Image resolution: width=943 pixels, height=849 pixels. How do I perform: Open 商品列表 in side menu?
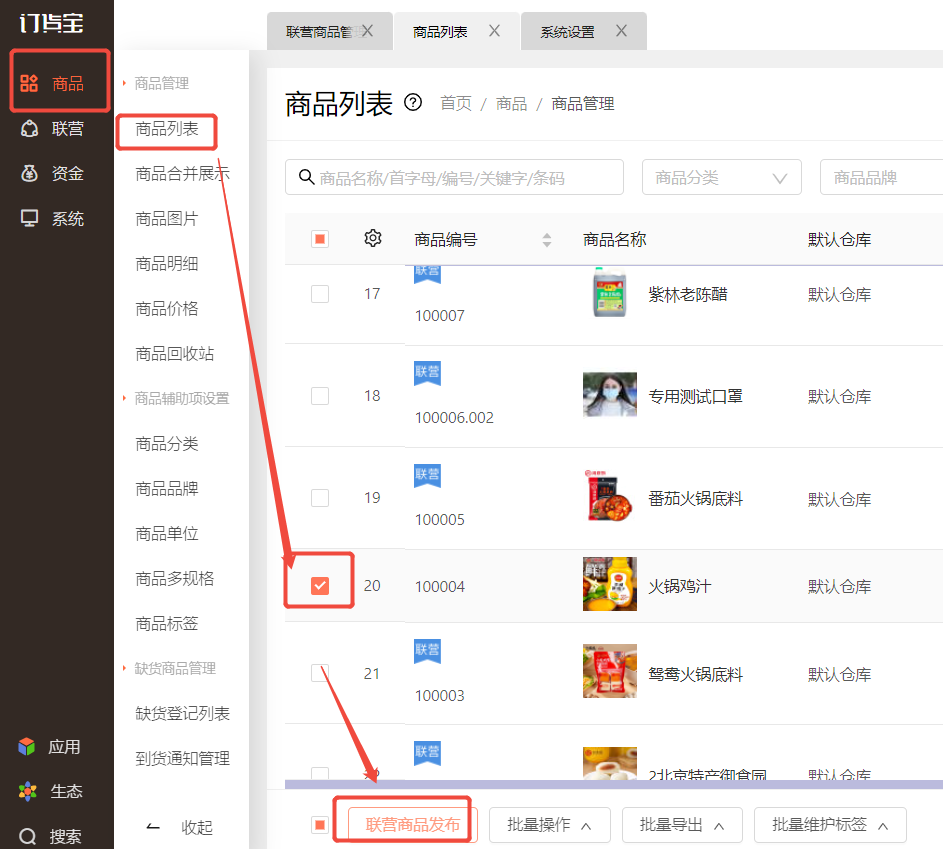pos(167,129)
